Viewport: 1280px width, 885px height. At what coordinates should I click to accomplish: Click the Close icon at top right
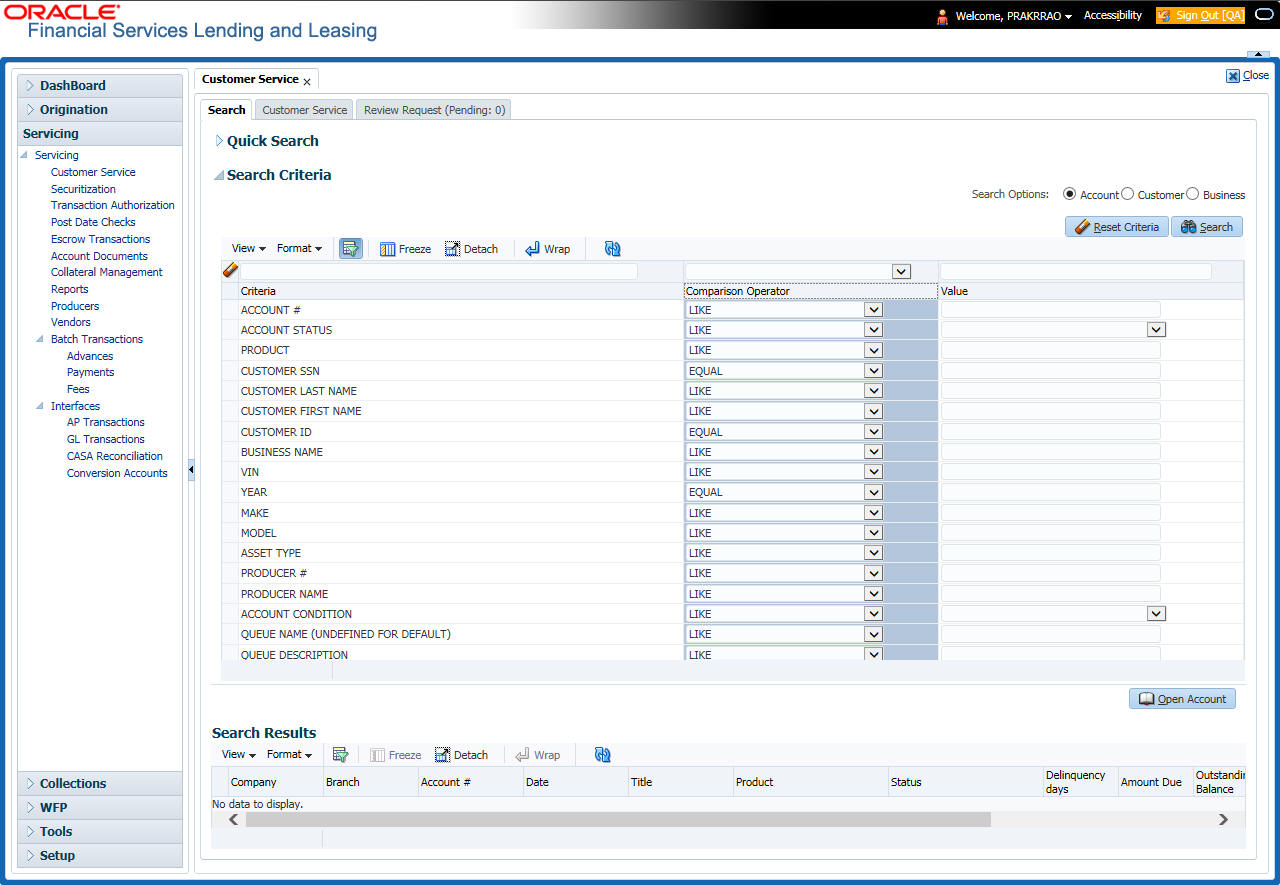(1233, 75)
